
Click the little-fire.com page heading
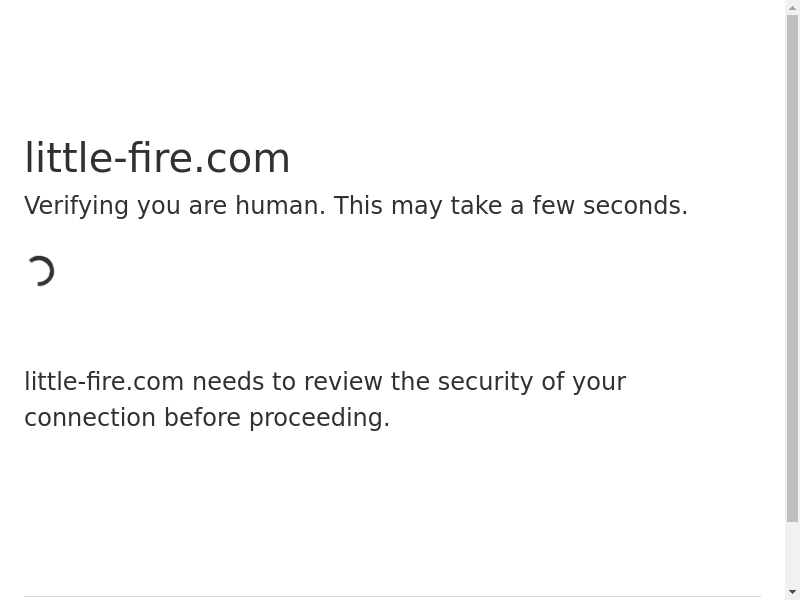157,158
